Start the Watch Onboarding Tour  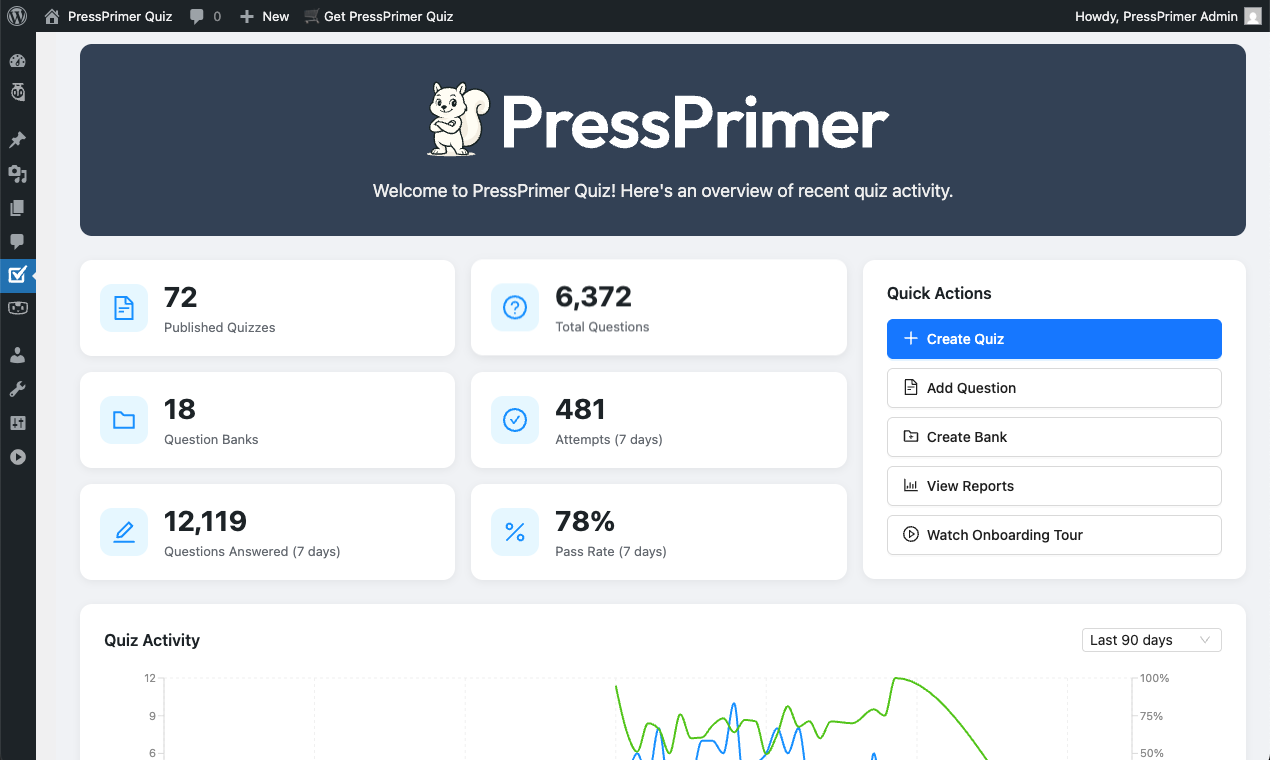click(x=1053, y=535)
